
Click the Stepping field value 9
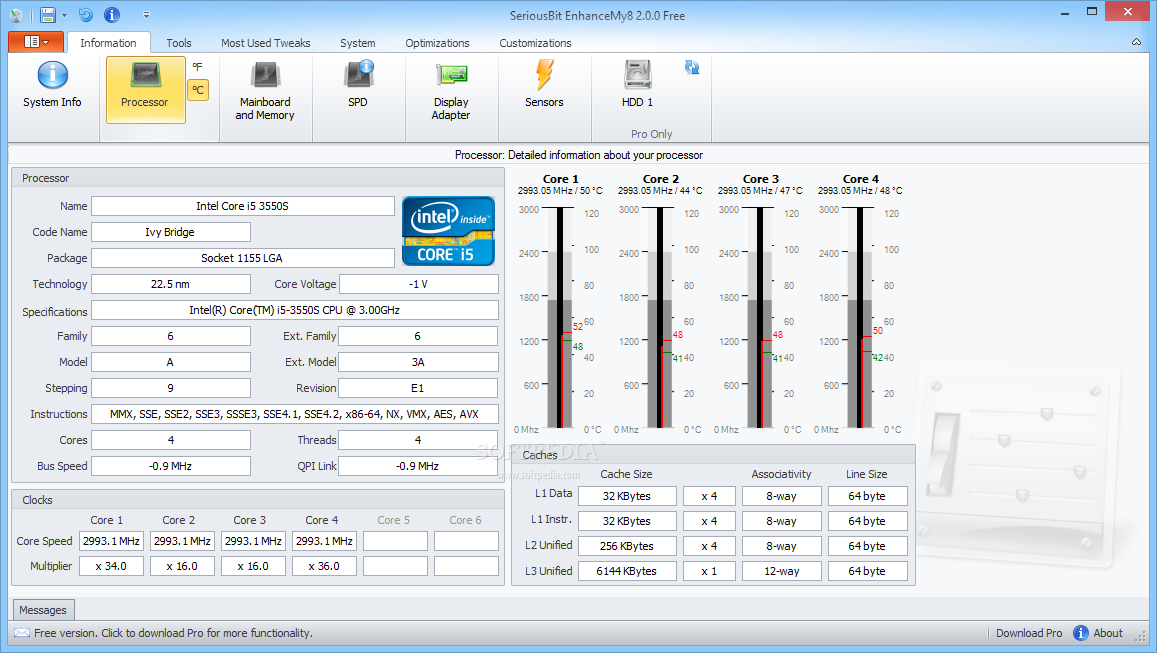(x=170, y=388)
